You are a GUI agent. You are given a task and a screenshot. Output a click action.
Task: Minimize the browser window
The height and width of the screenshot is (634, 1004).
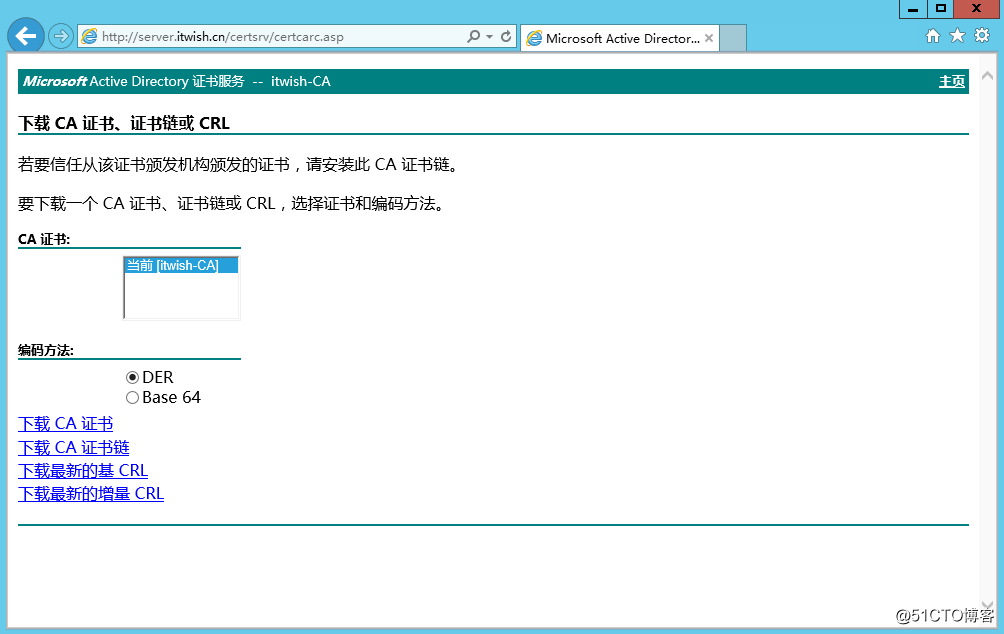coord(913,9)
